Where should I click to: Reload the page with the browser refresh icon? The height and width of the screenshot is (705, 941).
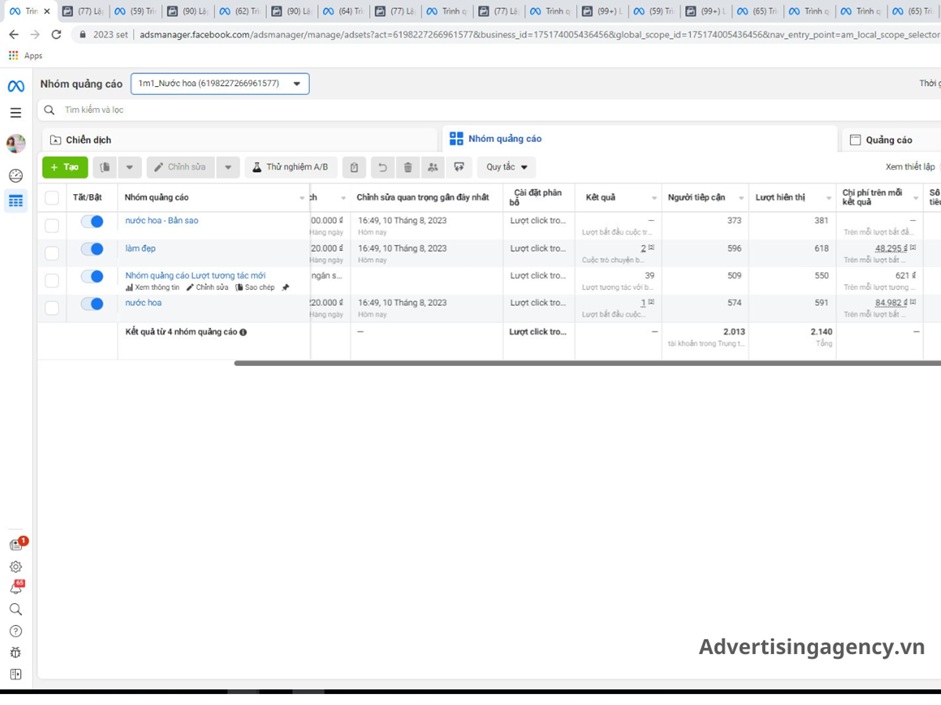point(56,35)
